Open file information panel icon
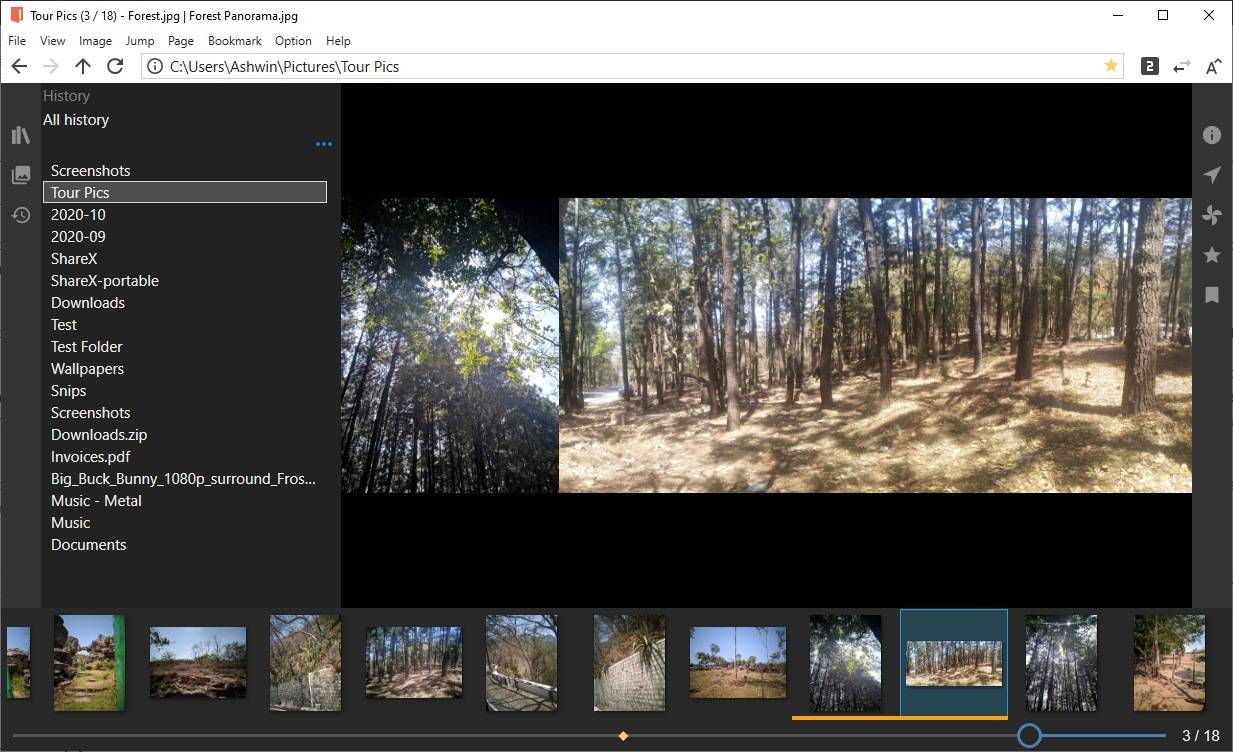Screen dimensions: 1233x752 pyautogui.click(x=1212, y=135)
